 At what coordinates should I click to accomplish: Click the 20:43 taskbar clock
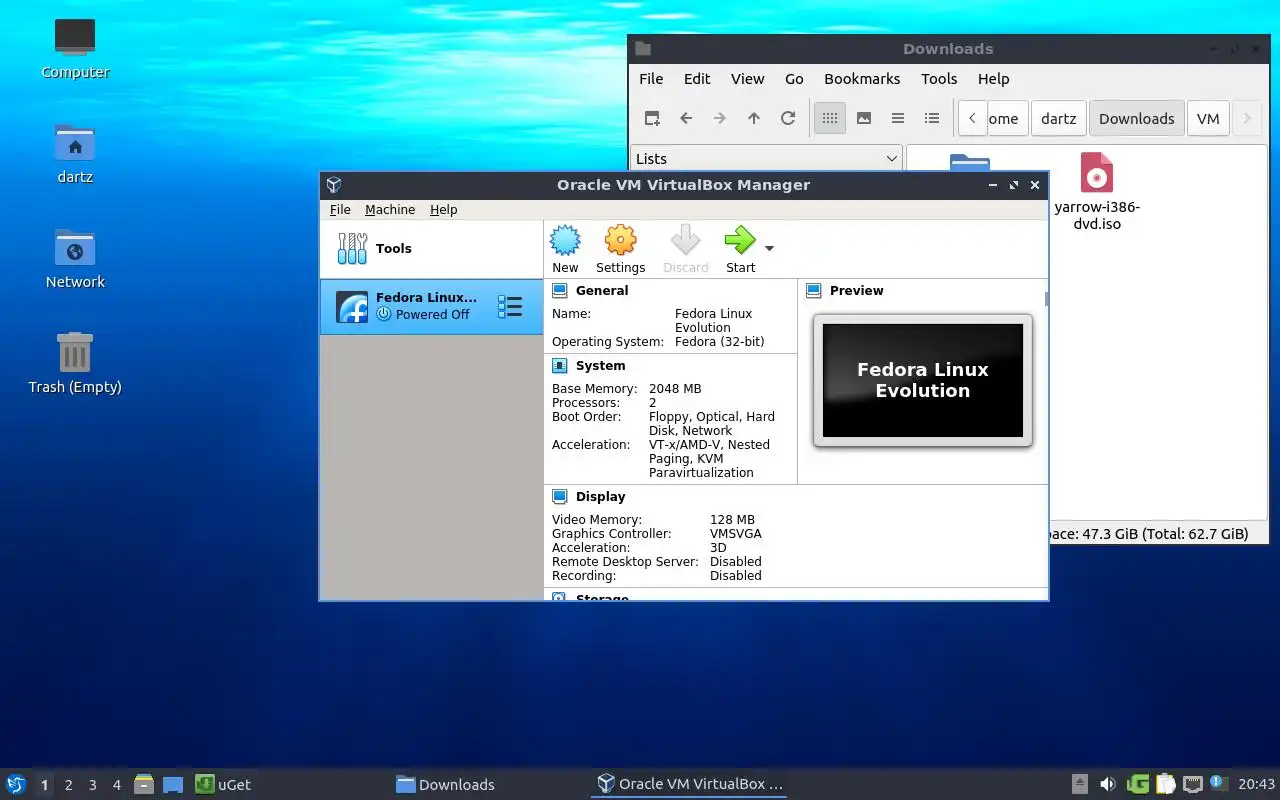tap(1256, 784)
